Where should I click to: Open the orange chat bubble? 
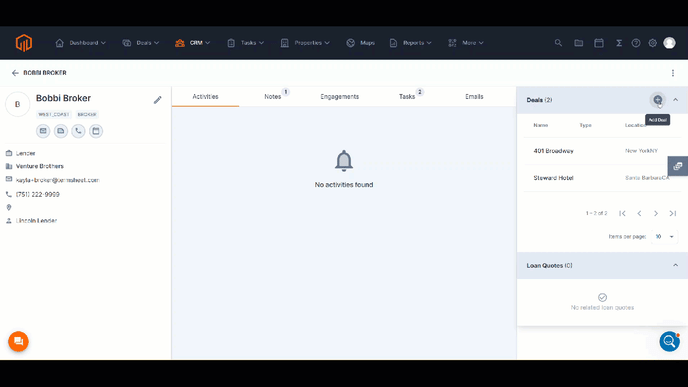click(x=18, y=341)
